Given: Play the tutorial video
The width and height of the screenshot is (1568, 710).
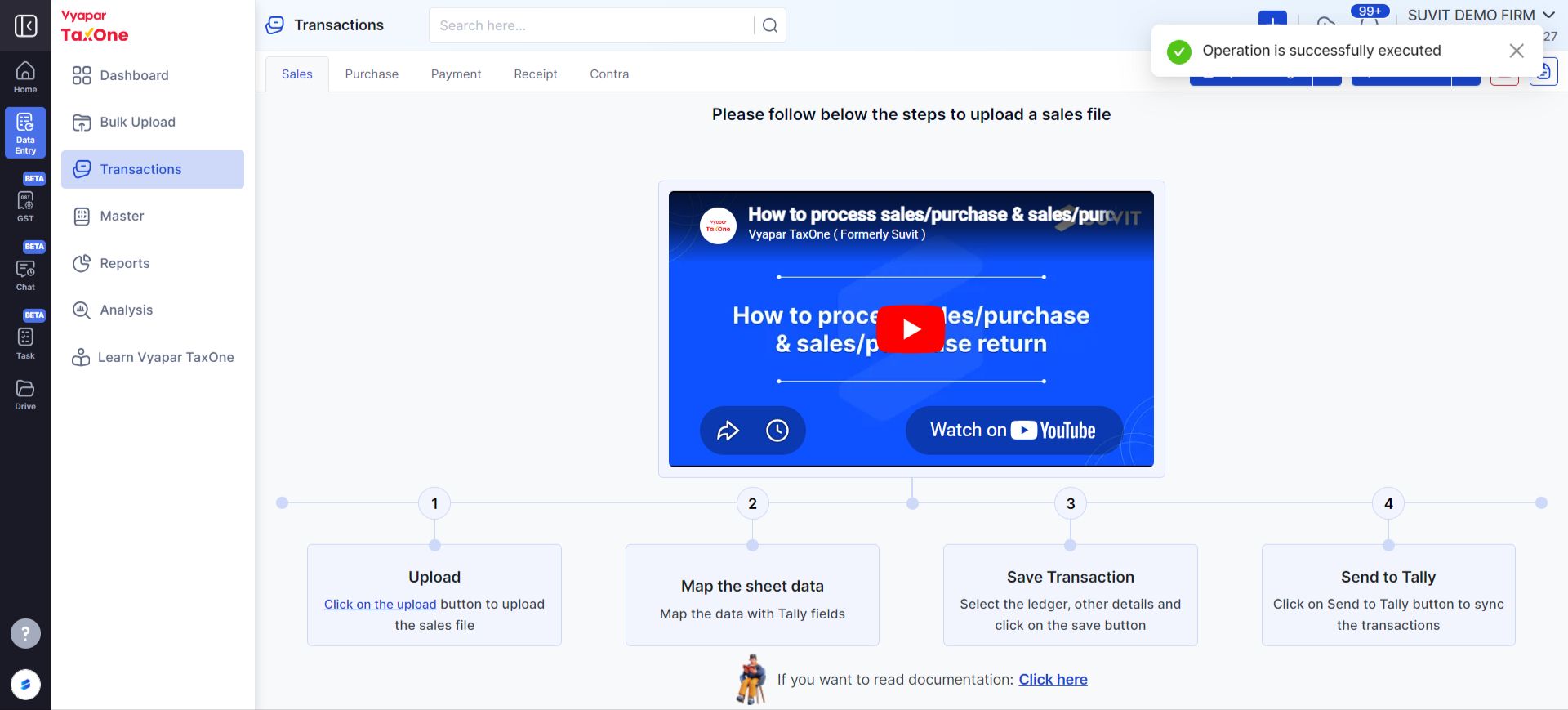Looking at the screenshot, I should click(911, 328).
